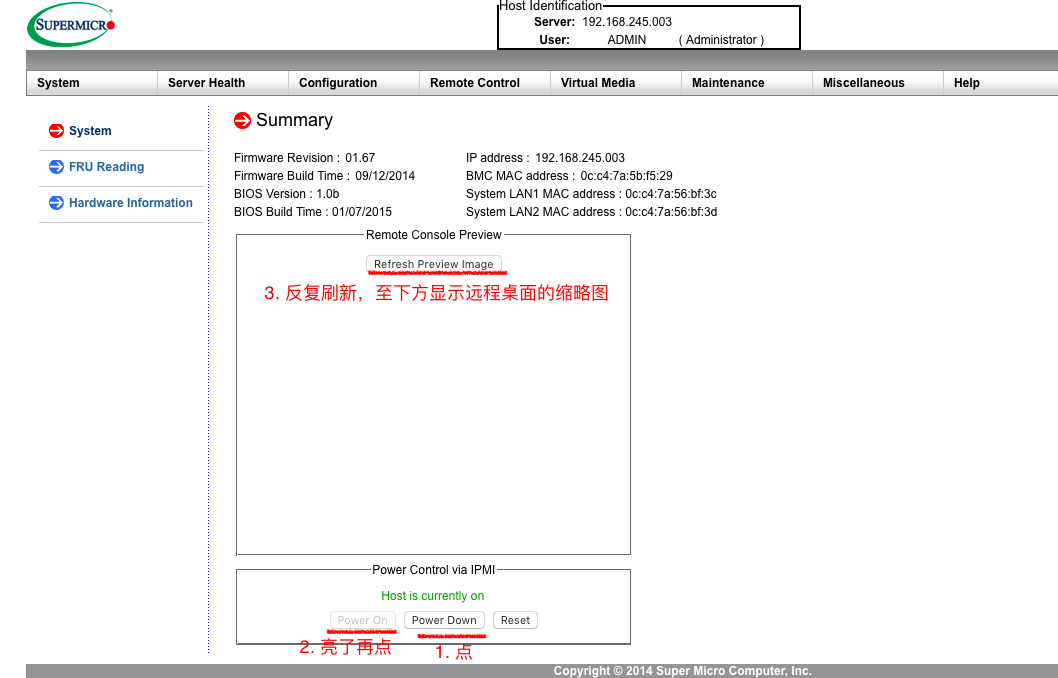1058x678 pixels.
Task: Click red arrow icon beside System sidebar item
Action: click(x=56, y=131)
